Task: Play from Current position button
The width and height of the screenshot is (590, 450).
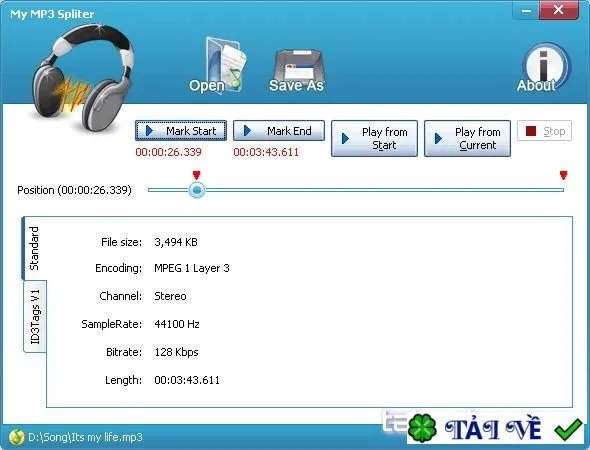Action: pyautogui.click(x=467, y=138)
